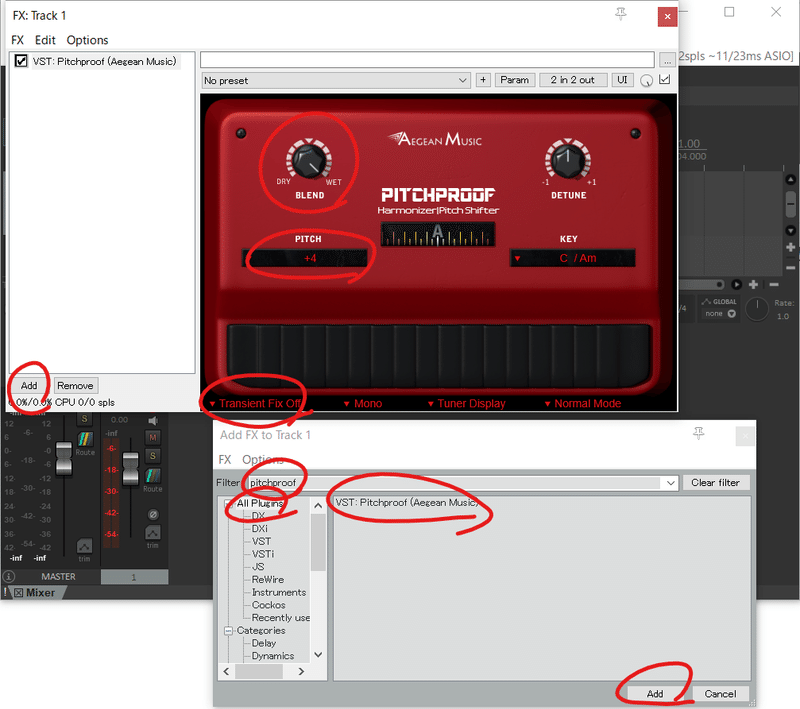This screenshot has width=800, height=709.
Task: Open the Transient Fix Off dropdown
Action: [255, 403]
